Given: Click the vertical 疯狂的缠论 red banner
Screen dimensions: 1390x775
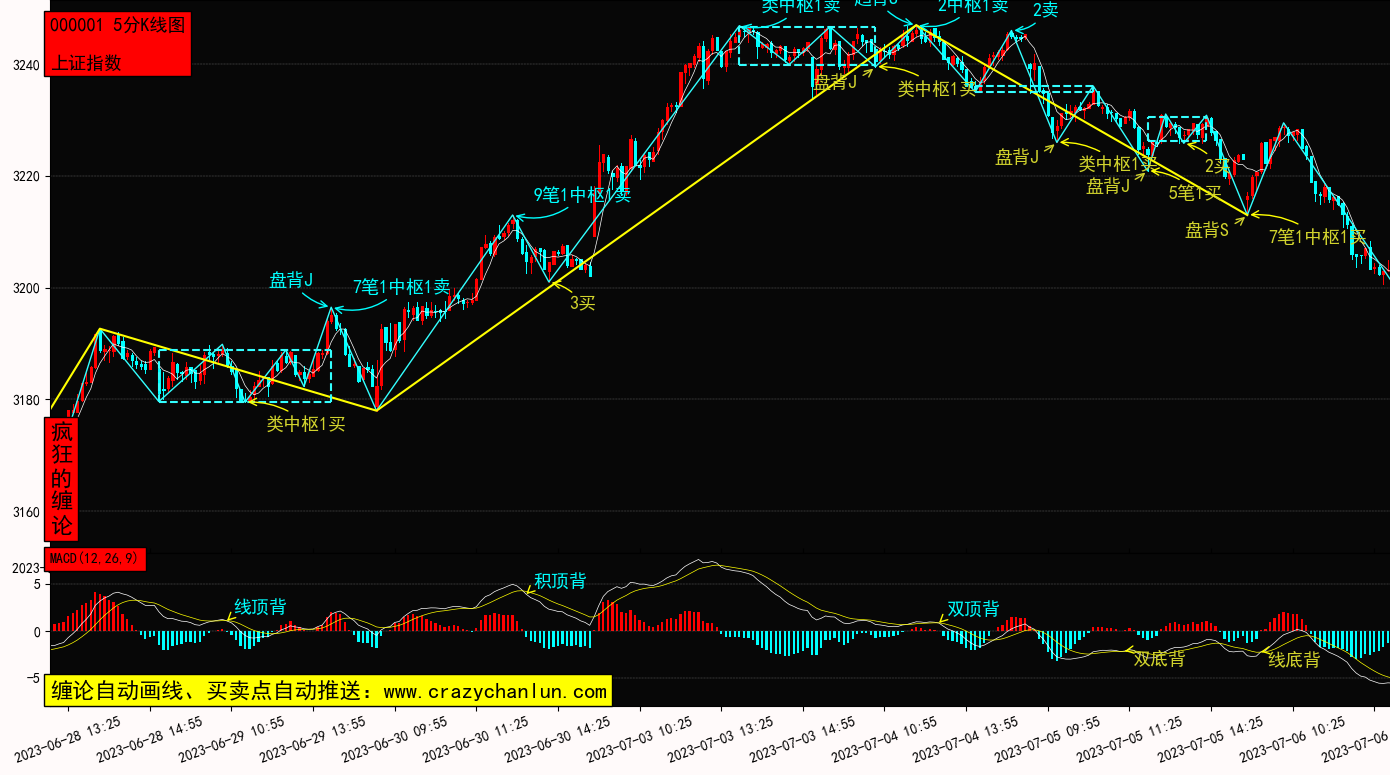Looking at the screenshot, I should [x=62, y=479].
